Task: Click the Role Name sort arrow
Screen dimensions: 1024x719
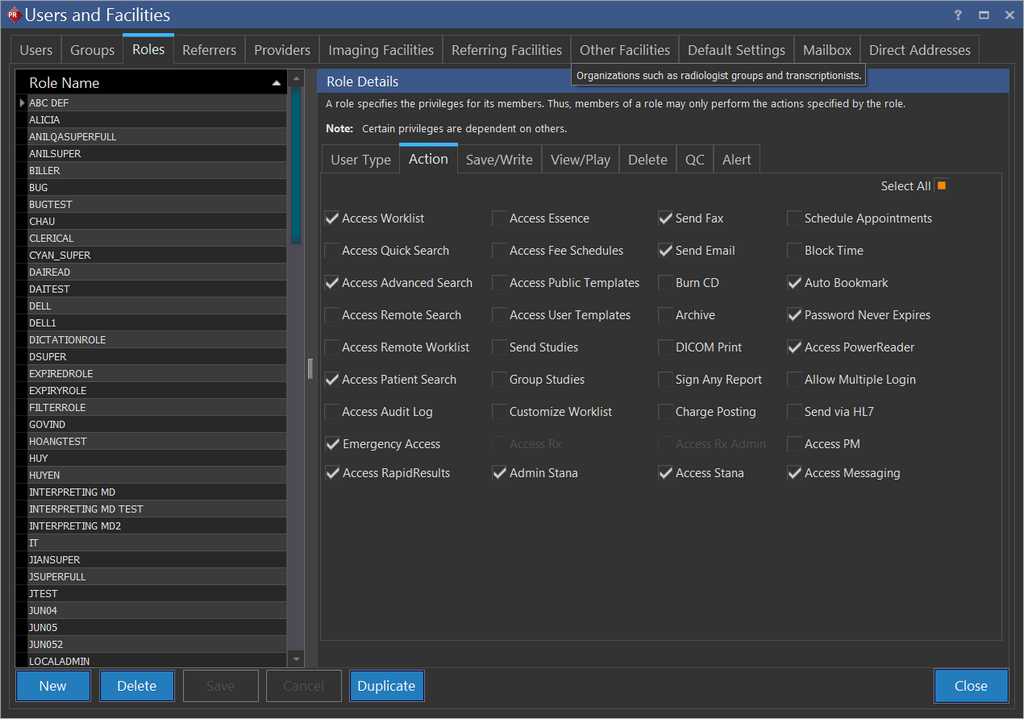Action: pyautogui.click(x=277, y=83)
